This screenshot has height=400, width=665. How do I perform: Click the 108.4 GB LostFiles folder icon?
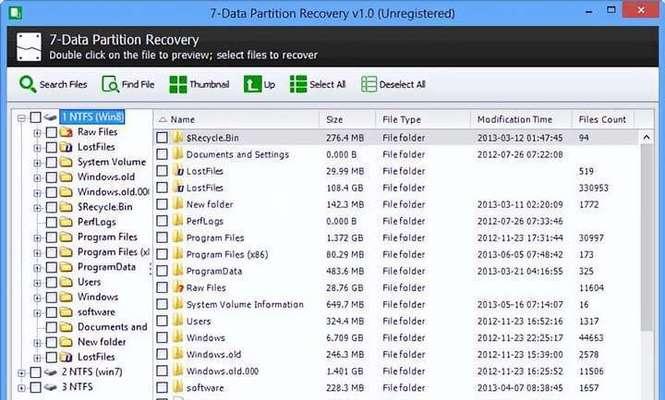point(178,187)
